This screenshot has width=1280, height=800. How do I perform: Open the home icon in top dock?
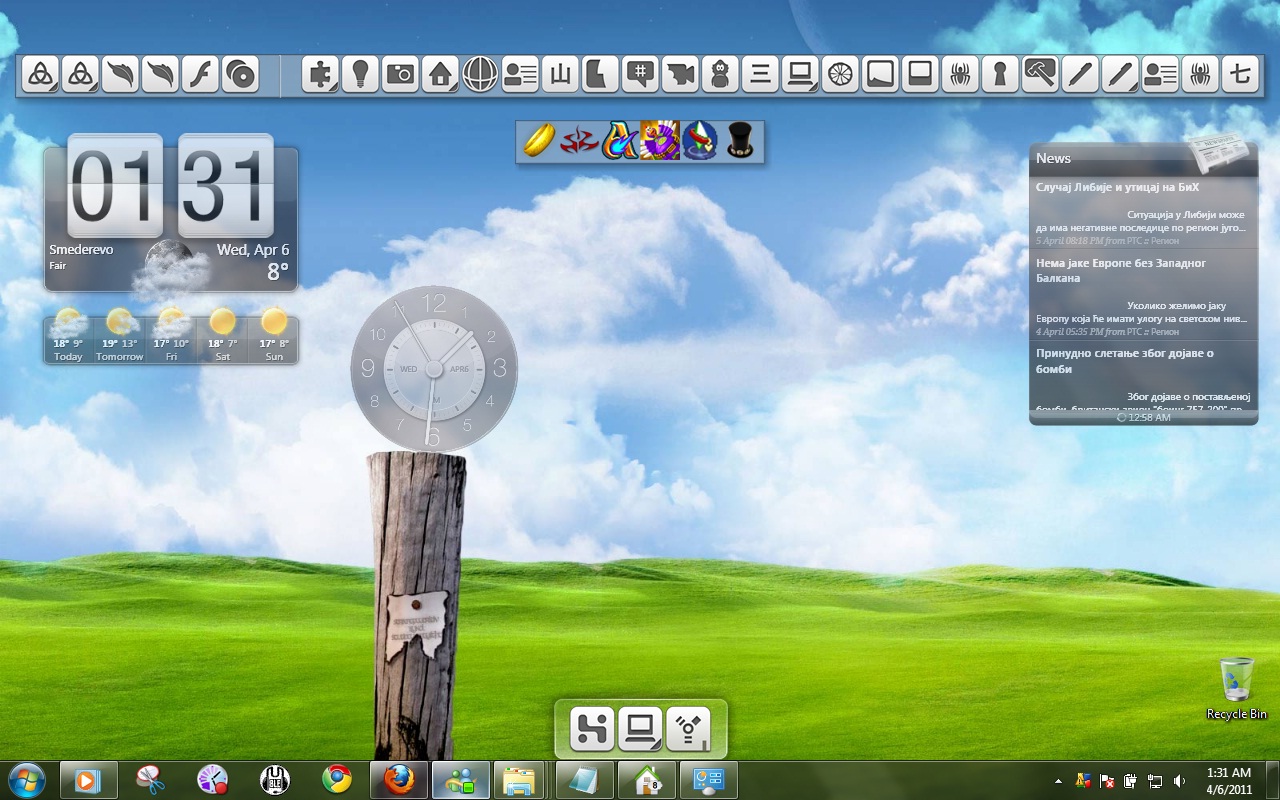click(x=440, y=75)
